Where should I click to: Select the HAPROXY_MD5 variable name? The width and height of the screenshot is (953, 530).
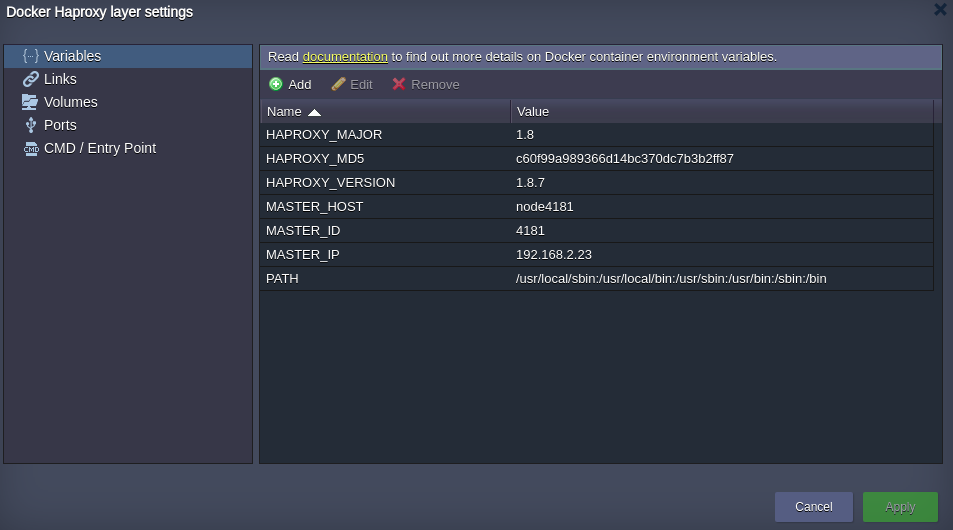[315, 159]
